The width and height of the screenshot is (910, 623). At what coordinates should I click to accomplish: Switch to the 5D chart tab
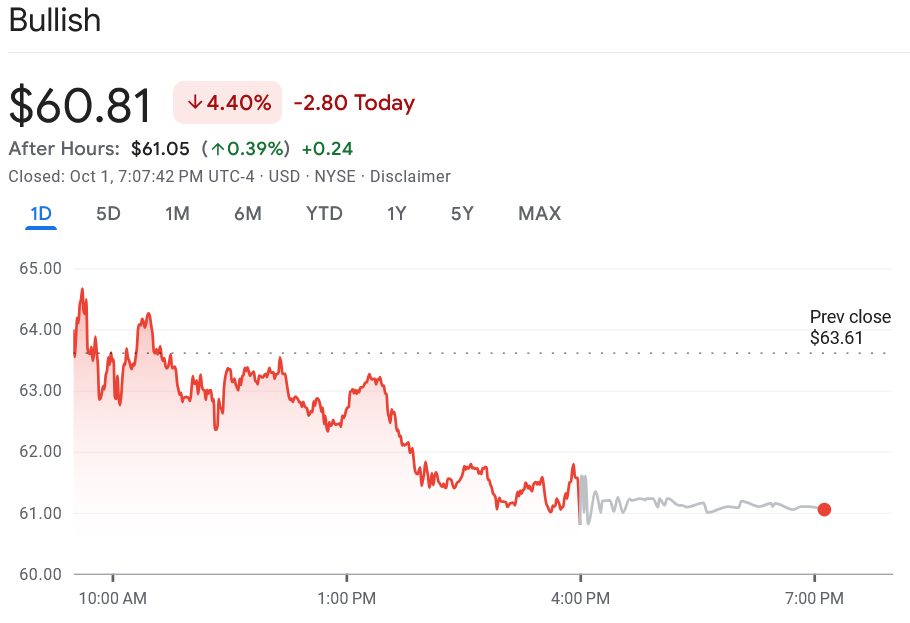click(x=108, y=213)
